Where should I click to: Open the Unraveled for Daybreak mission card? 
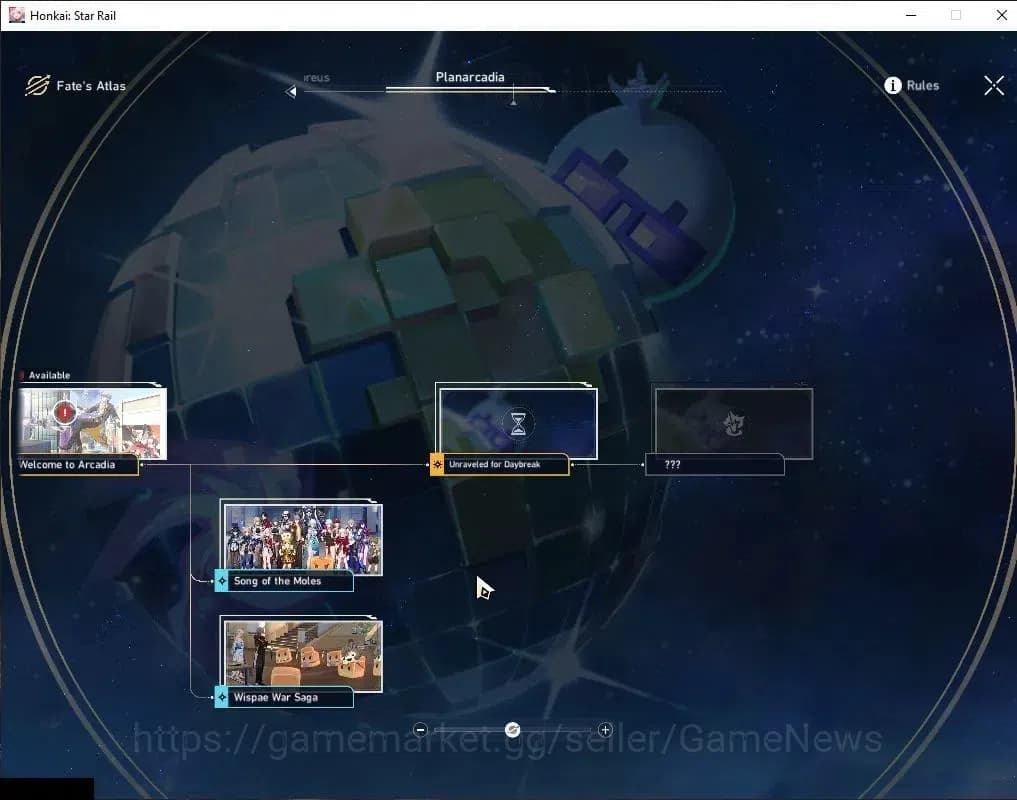[518, 423]
